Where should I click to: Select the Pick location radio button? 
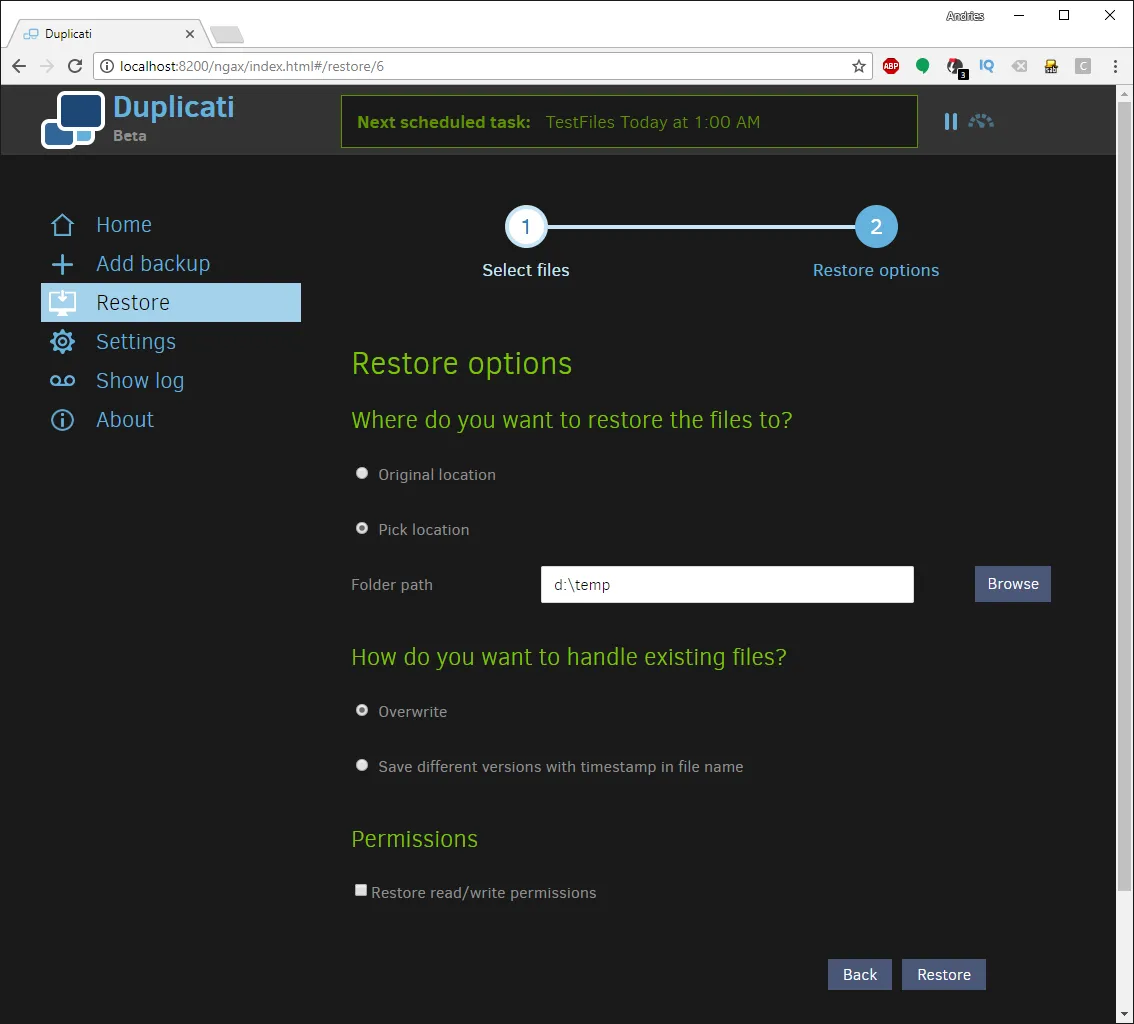[362, 529]
